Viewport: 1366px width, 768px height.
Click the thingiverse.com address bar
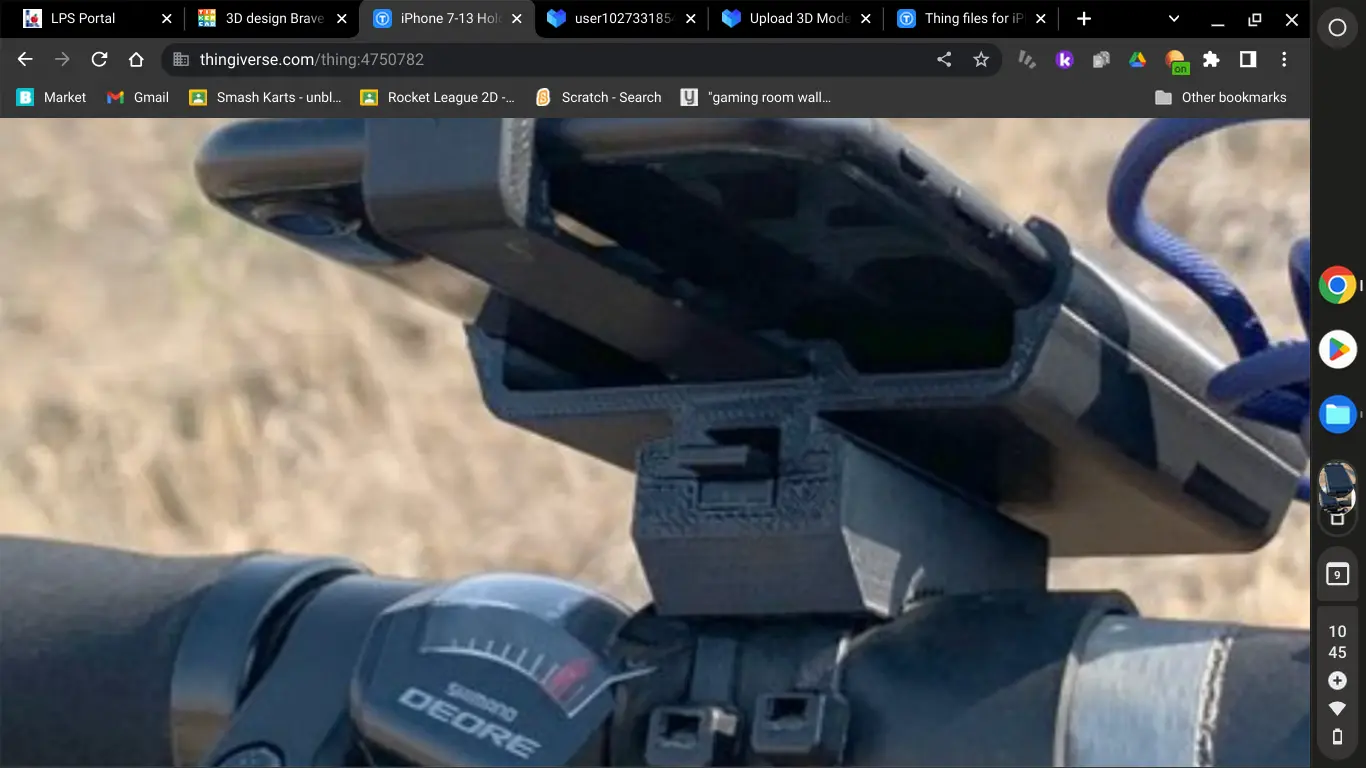(550, 60)
